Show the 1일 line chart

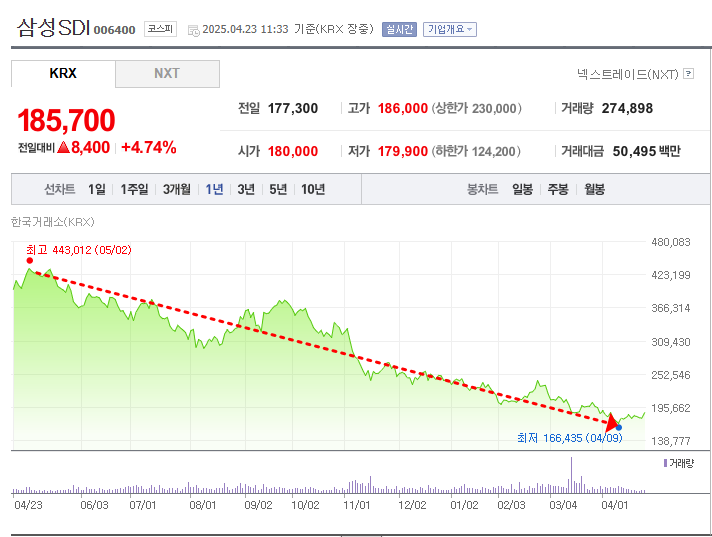tap(97, 189)
